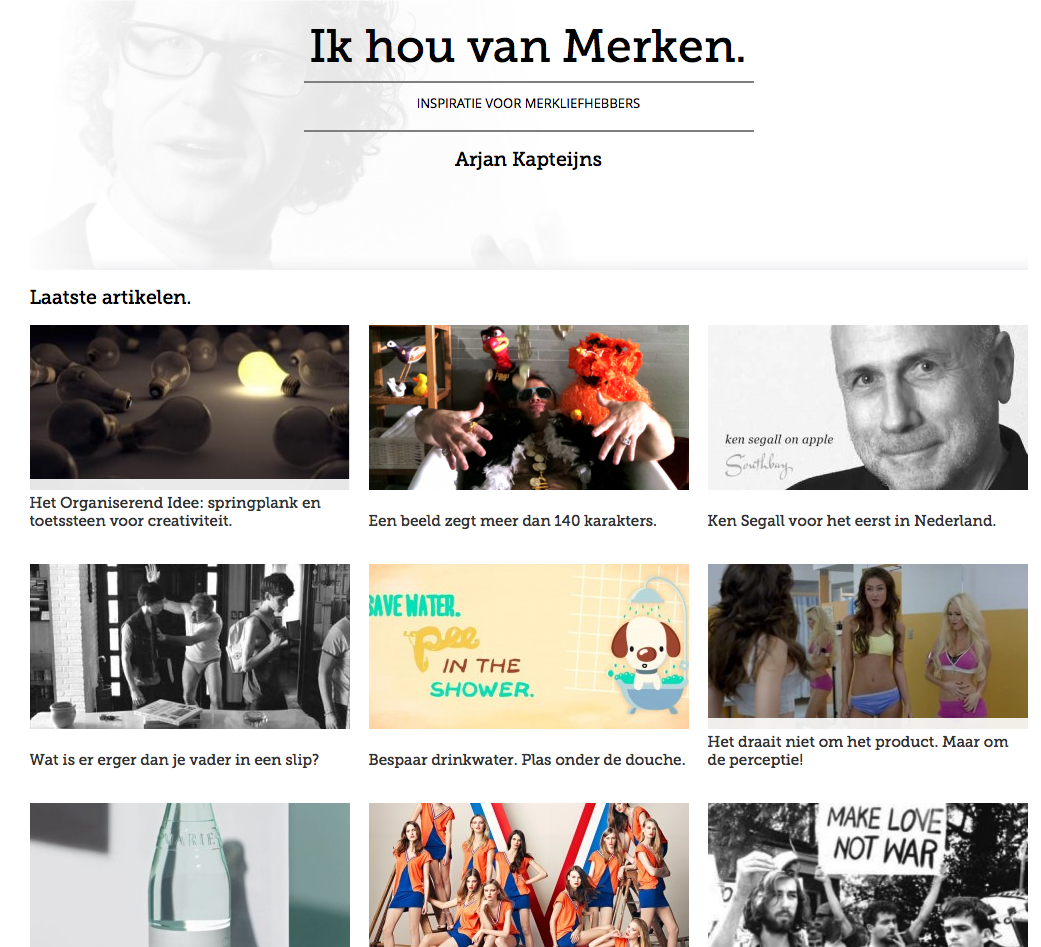The image size is (1041, 947).
Task: Open the Ken Segall portrait thumbnail
Action: 868,407
